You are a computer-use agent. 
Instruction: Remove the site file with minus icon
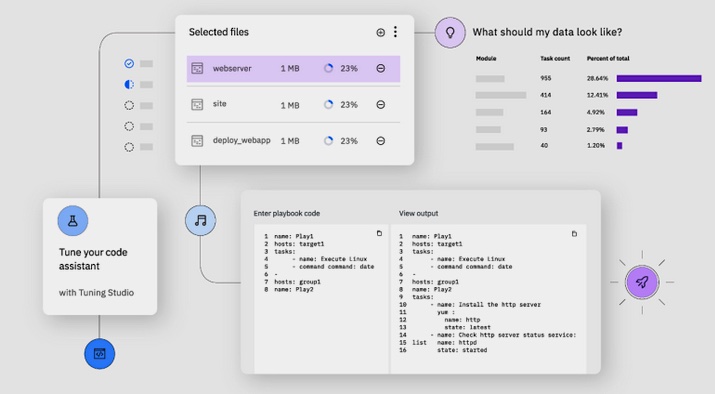coord(381,105)
